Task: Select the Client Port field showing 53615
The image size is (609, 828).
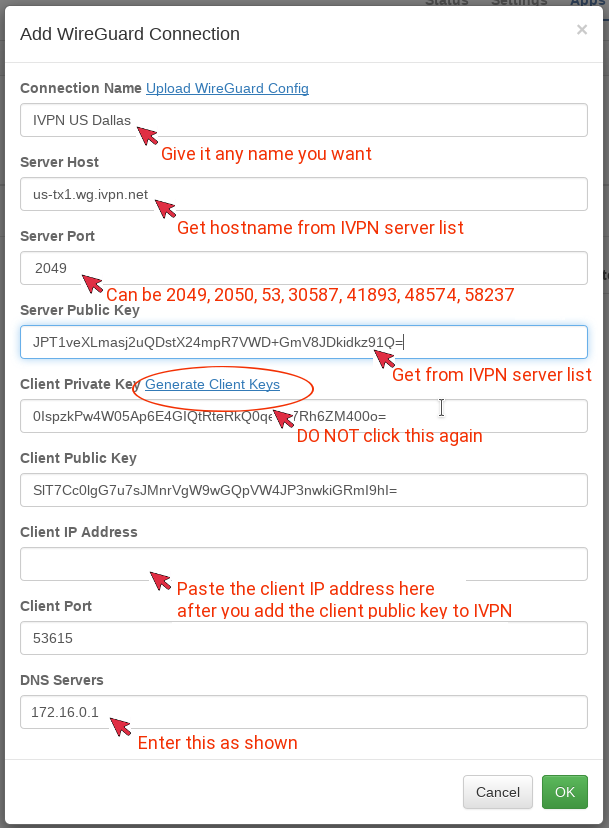Action: click(303, 638)
